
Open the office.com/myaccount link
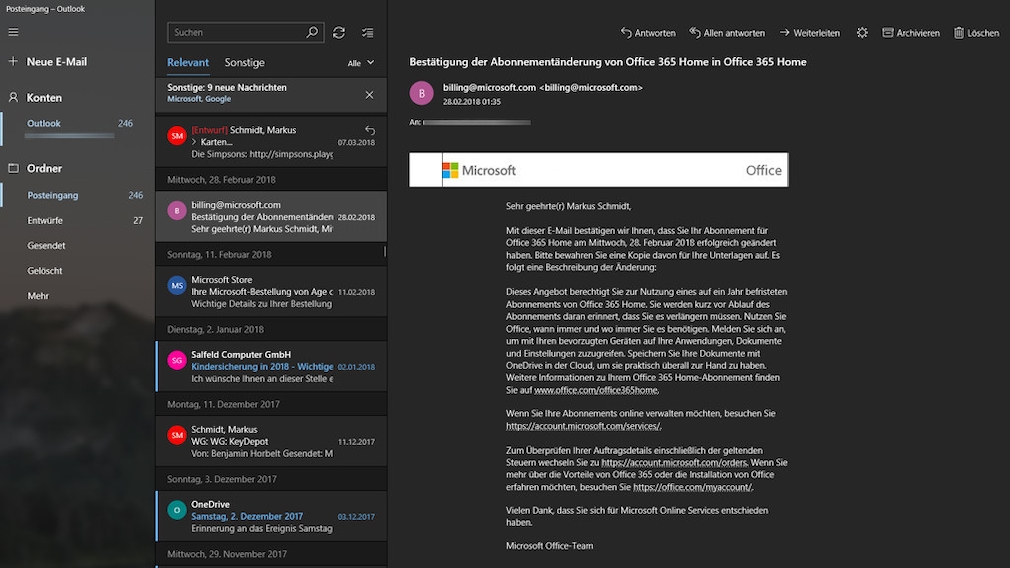point(692,488)
